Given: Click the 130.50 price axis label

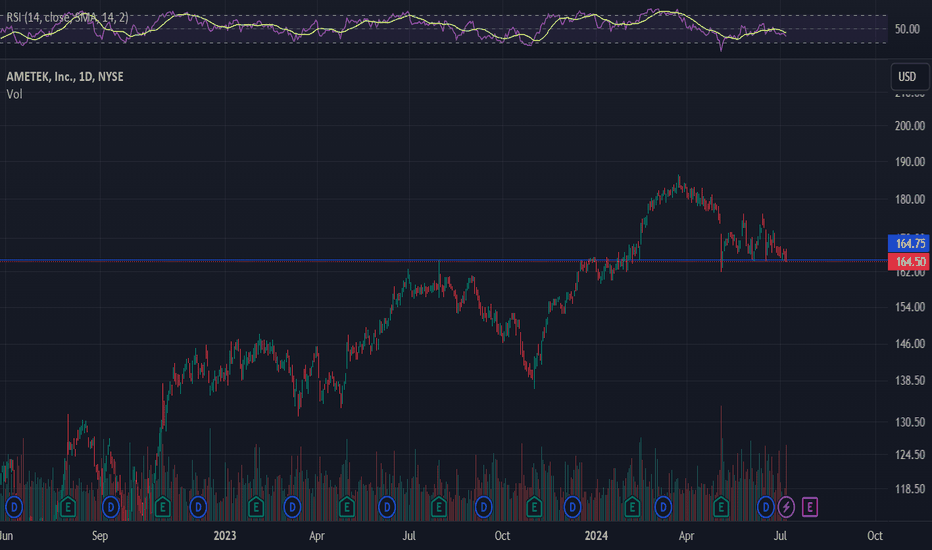Looking at the screenshot, I should (909, 422).
